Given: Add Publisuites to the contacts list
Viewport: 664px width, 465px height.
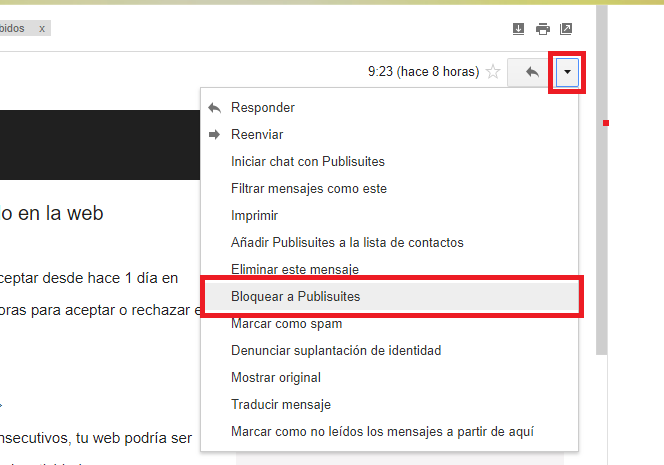Looking at the screenshot, I should pyautogui.click(x=347, y=242).
